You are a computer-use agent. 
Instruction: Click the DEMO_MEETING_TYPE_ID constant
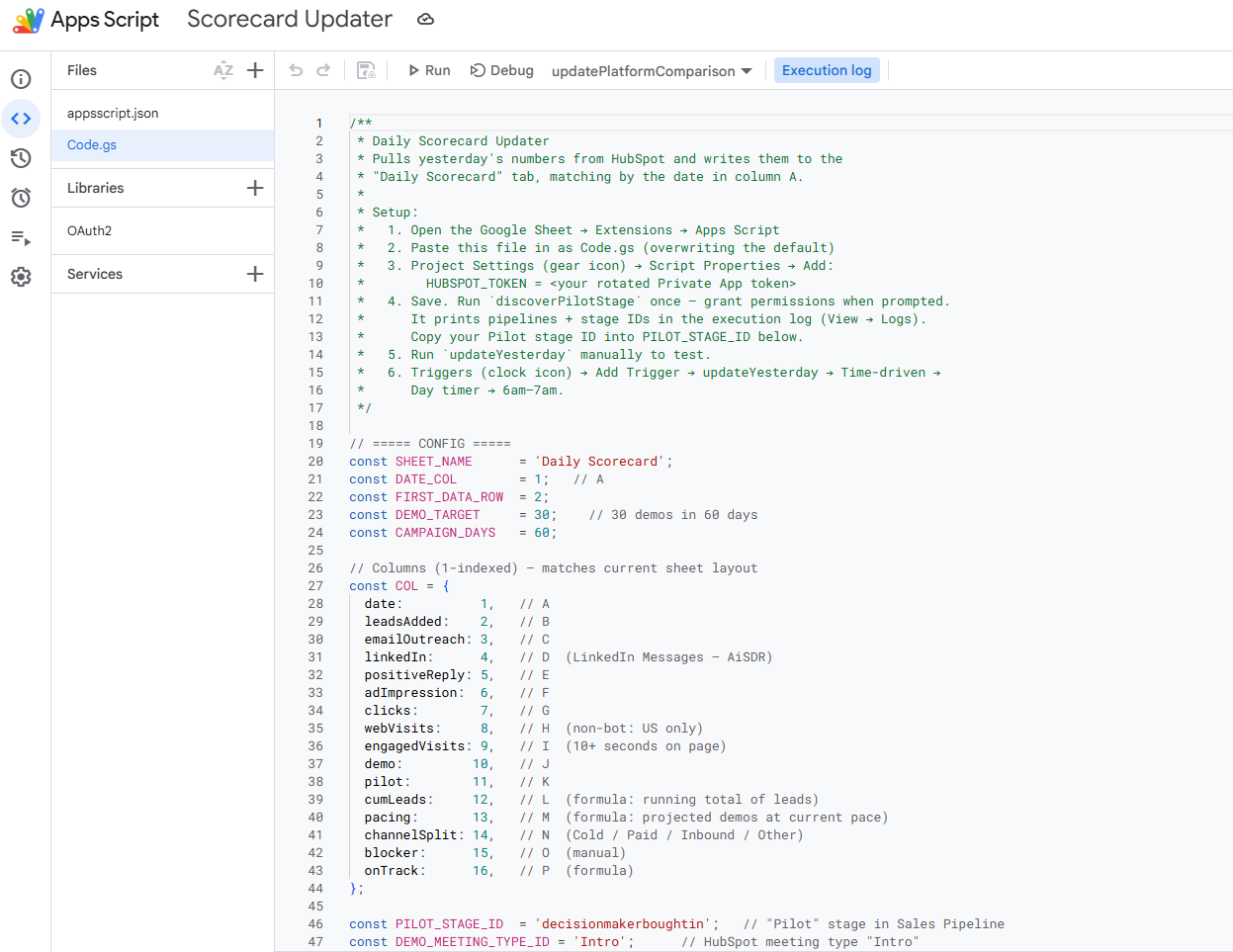click(x=473, y=942)
